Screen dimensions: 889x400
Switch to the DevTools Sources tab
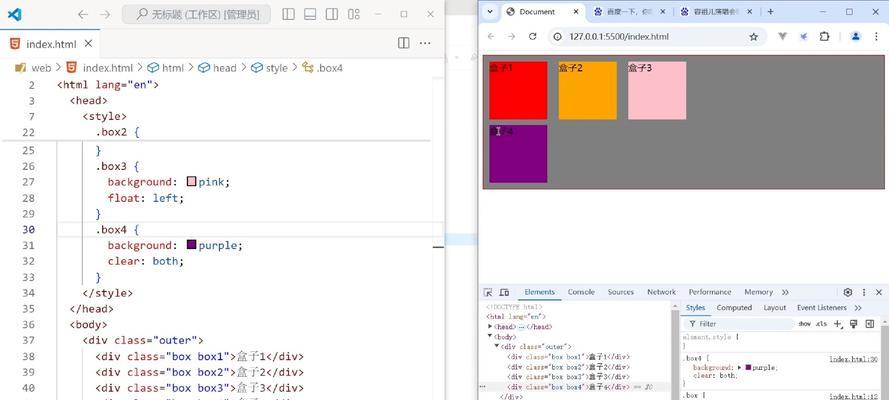(621, 292)
